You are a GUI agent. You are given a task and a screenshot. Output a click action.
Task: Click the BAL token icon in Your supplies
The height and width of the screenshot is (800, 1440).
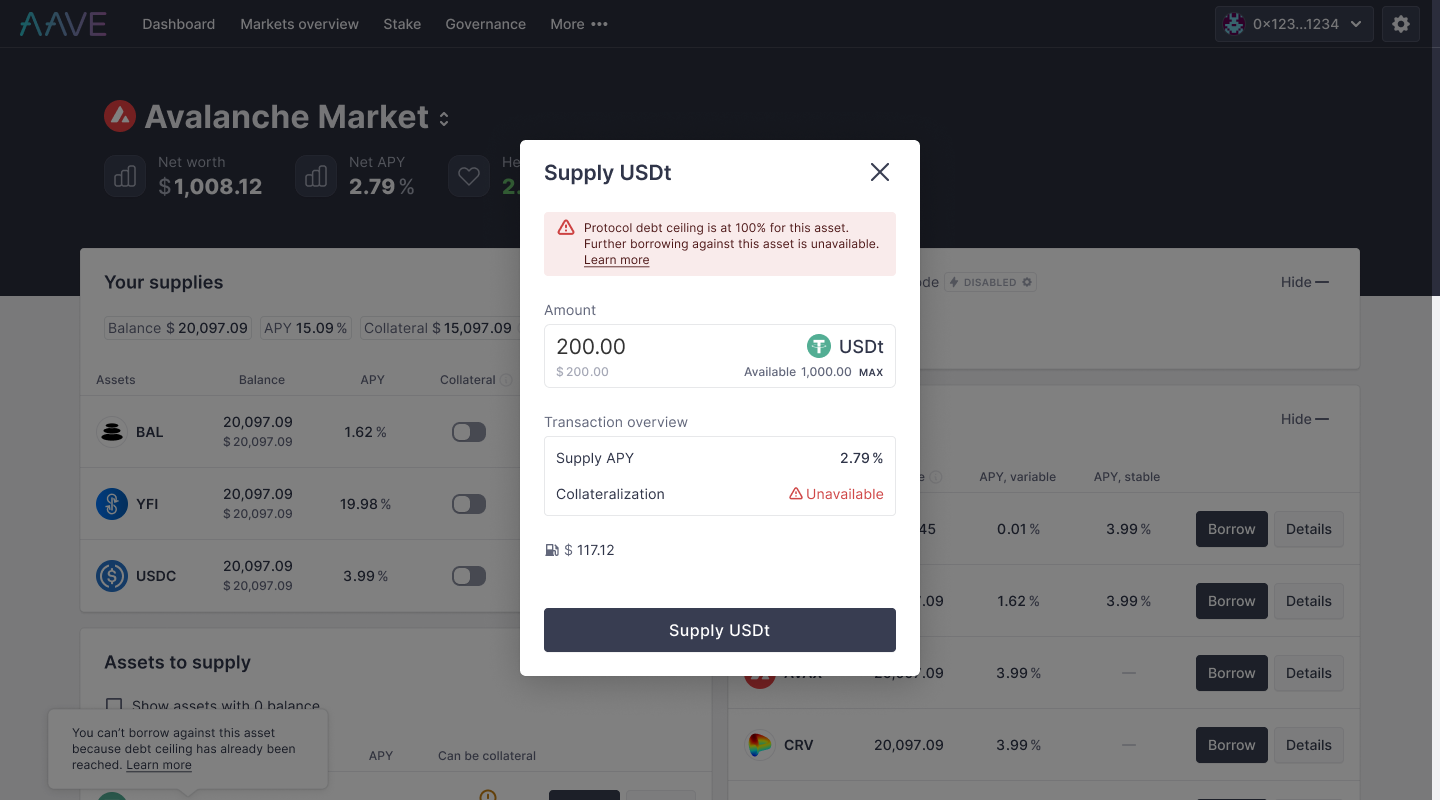pos(112,431)
